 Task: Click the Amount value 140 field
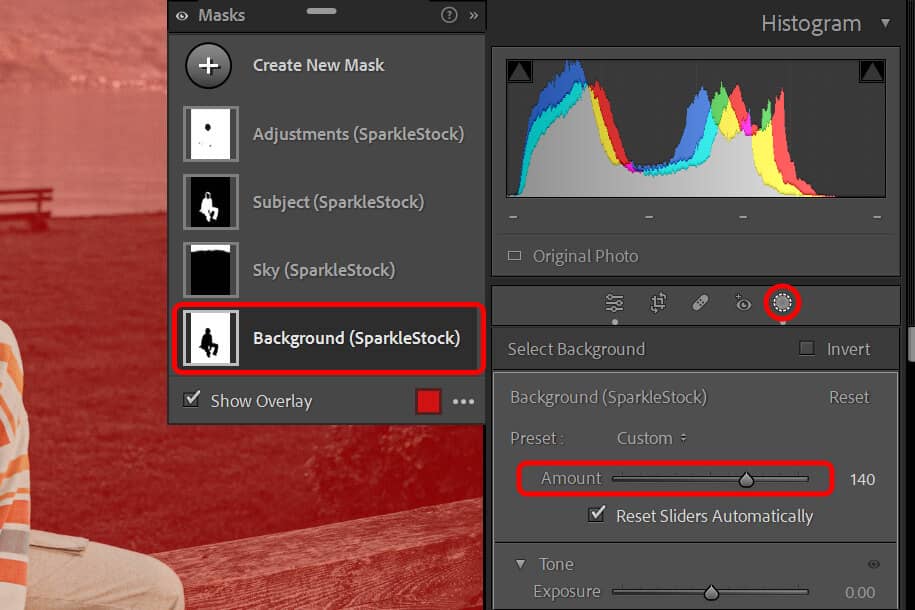862,480
